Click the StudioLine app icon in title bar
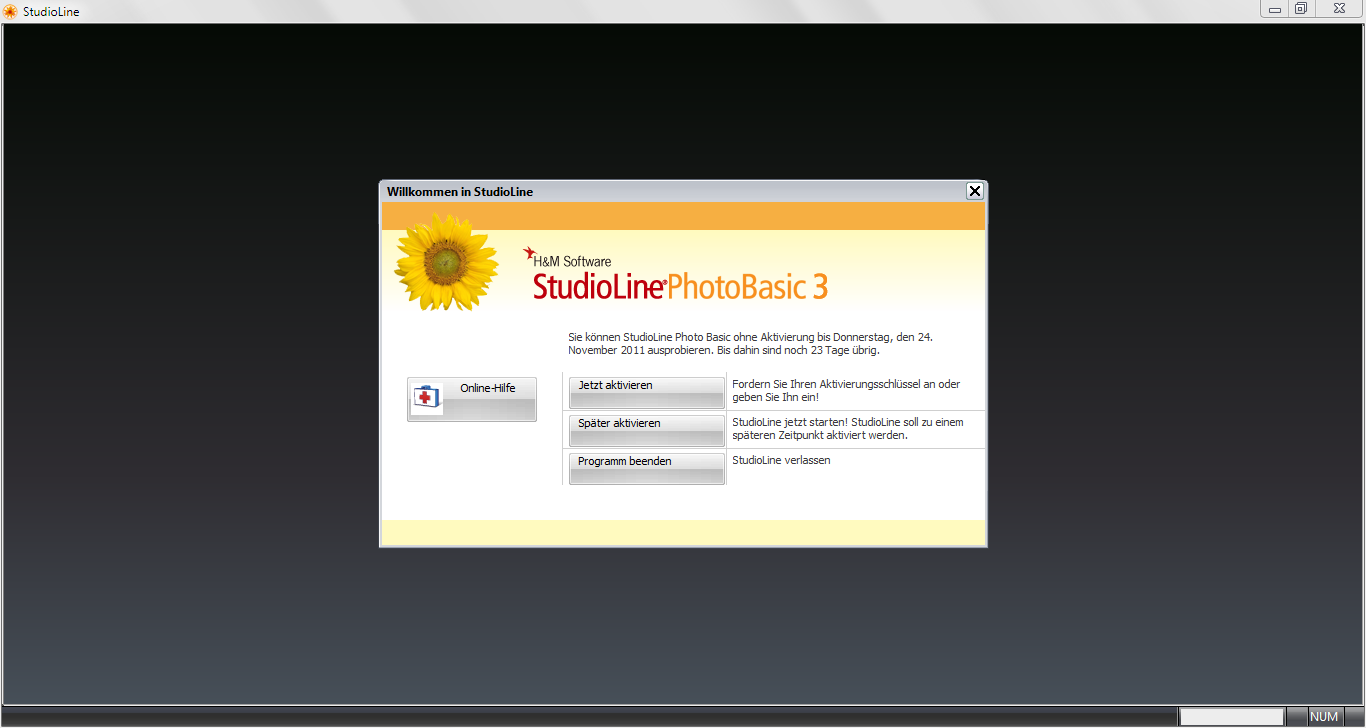 coord(10,12)
